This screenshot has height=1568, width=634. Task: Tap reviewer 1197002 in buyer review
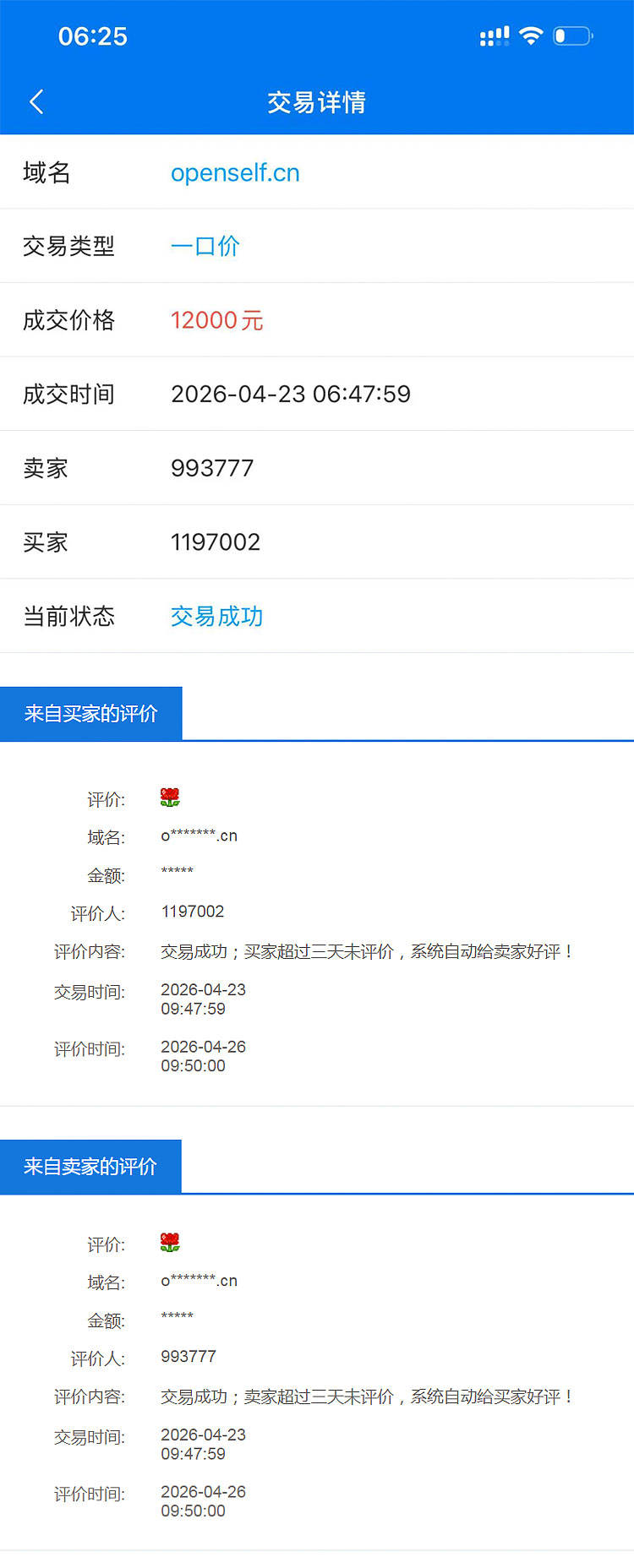(193, 912)
